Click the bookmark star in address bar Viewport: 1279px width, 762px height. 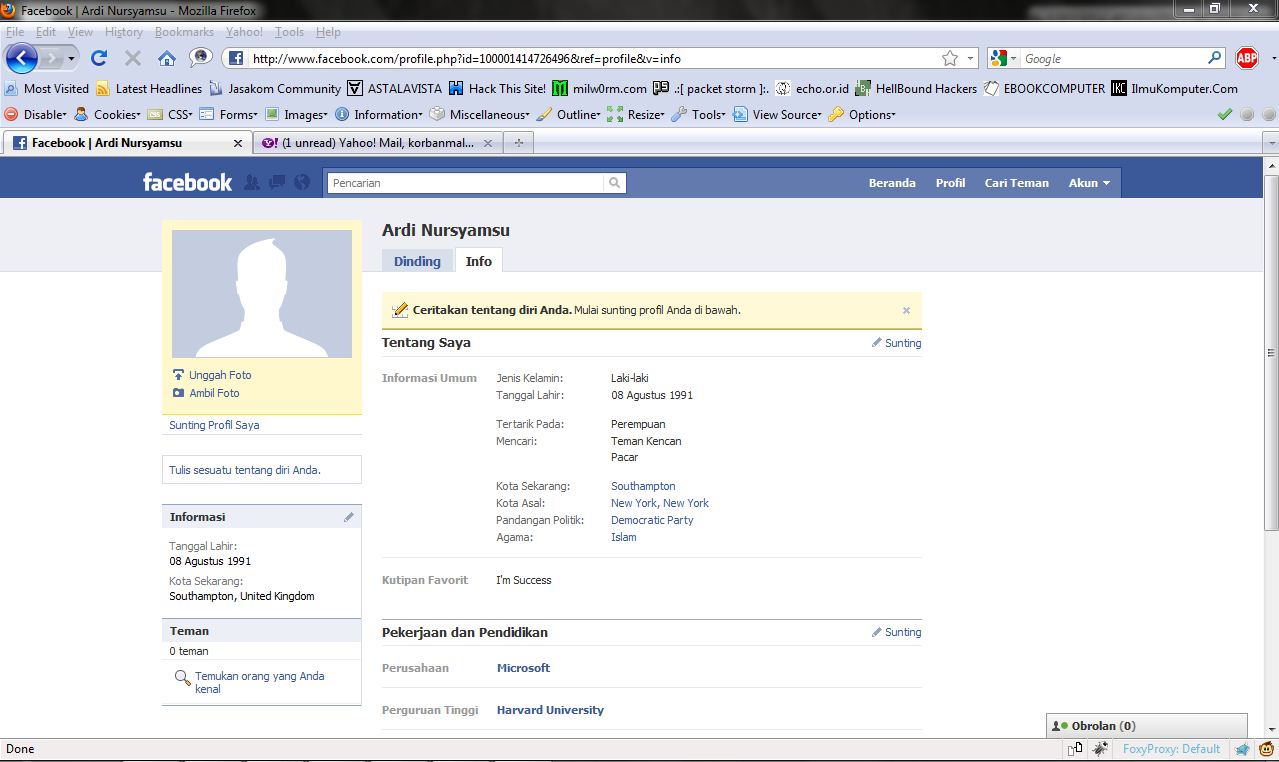point(949,58)
